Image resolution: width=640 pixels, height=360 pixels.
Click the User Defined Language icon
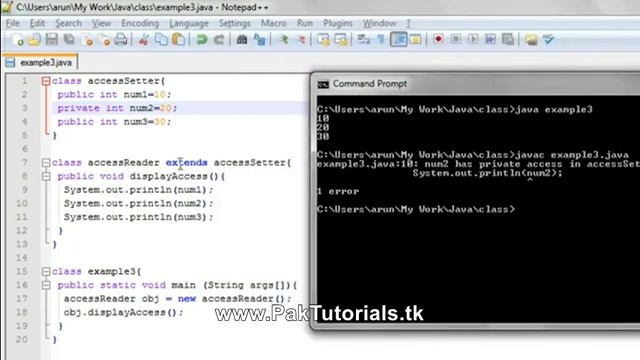[x=416, y=39]
